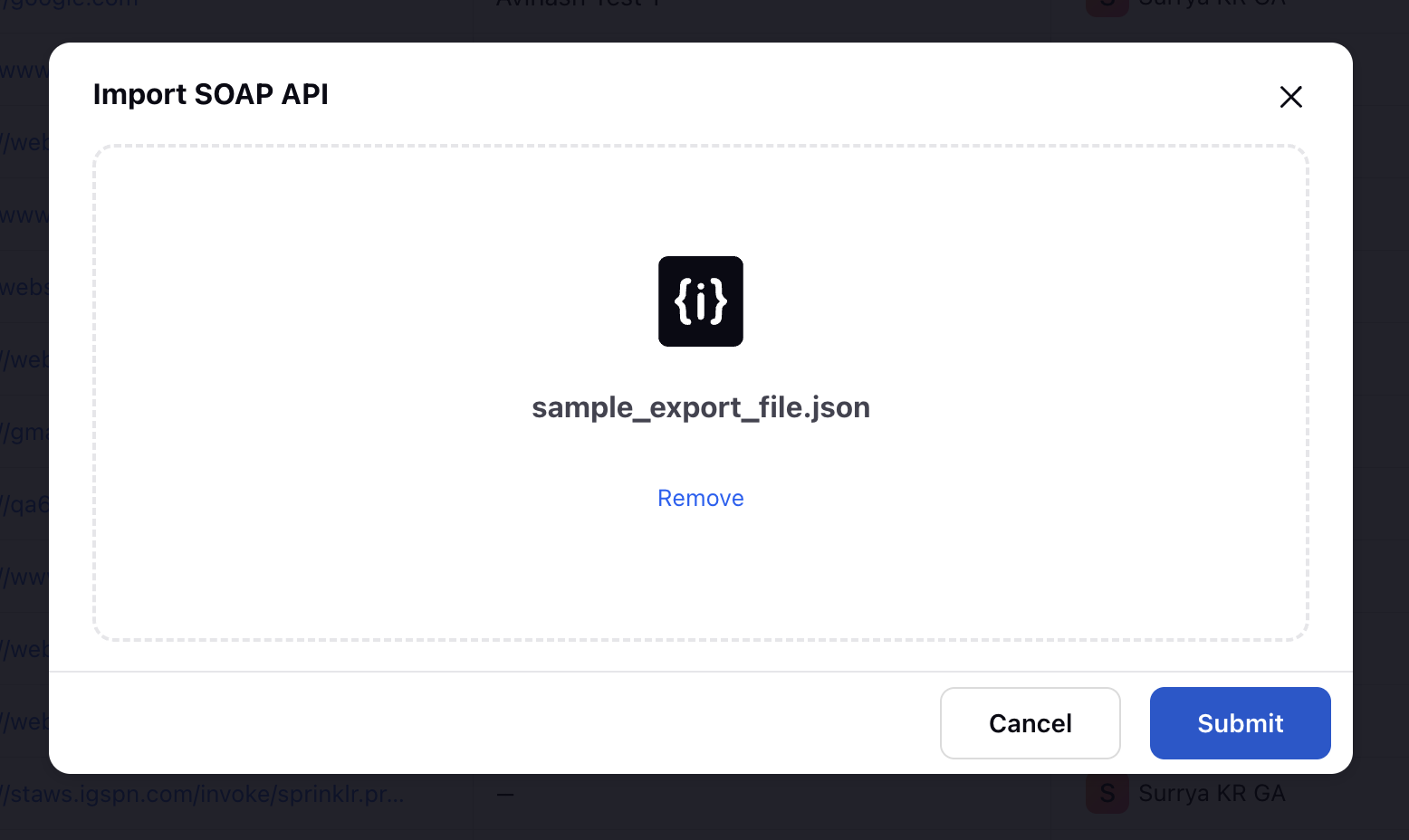Click the partial /qa6 URL behind the dialog
Viewport: 1409px width, 840px height.
click(x=24, y=504)
